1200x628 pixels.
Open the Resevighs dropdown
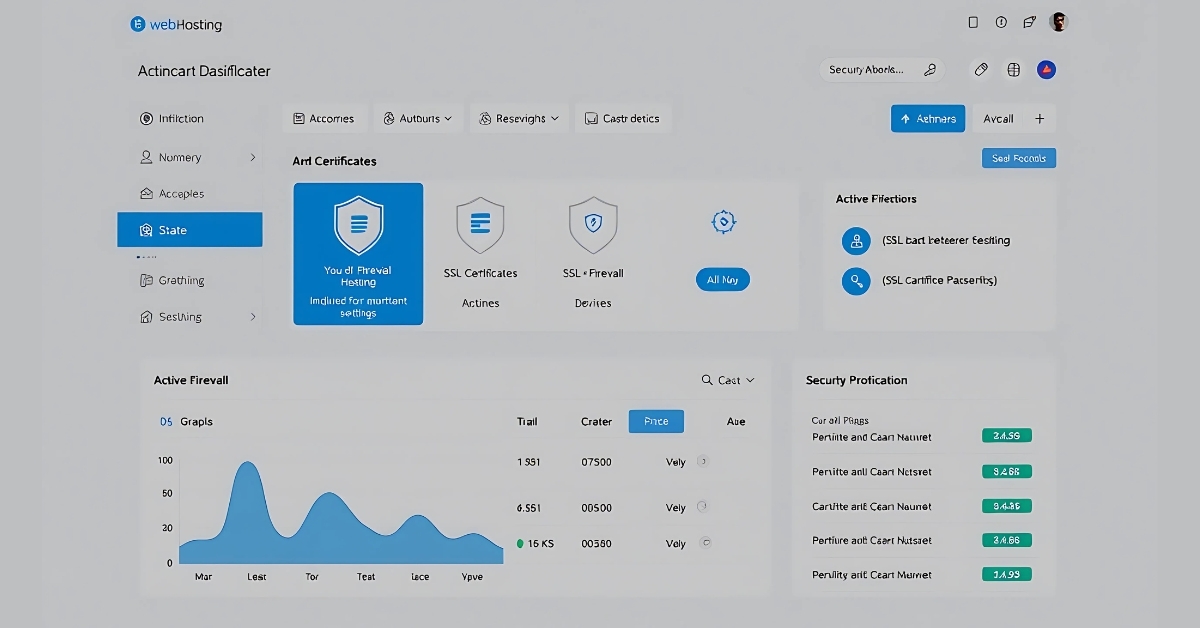519,119
